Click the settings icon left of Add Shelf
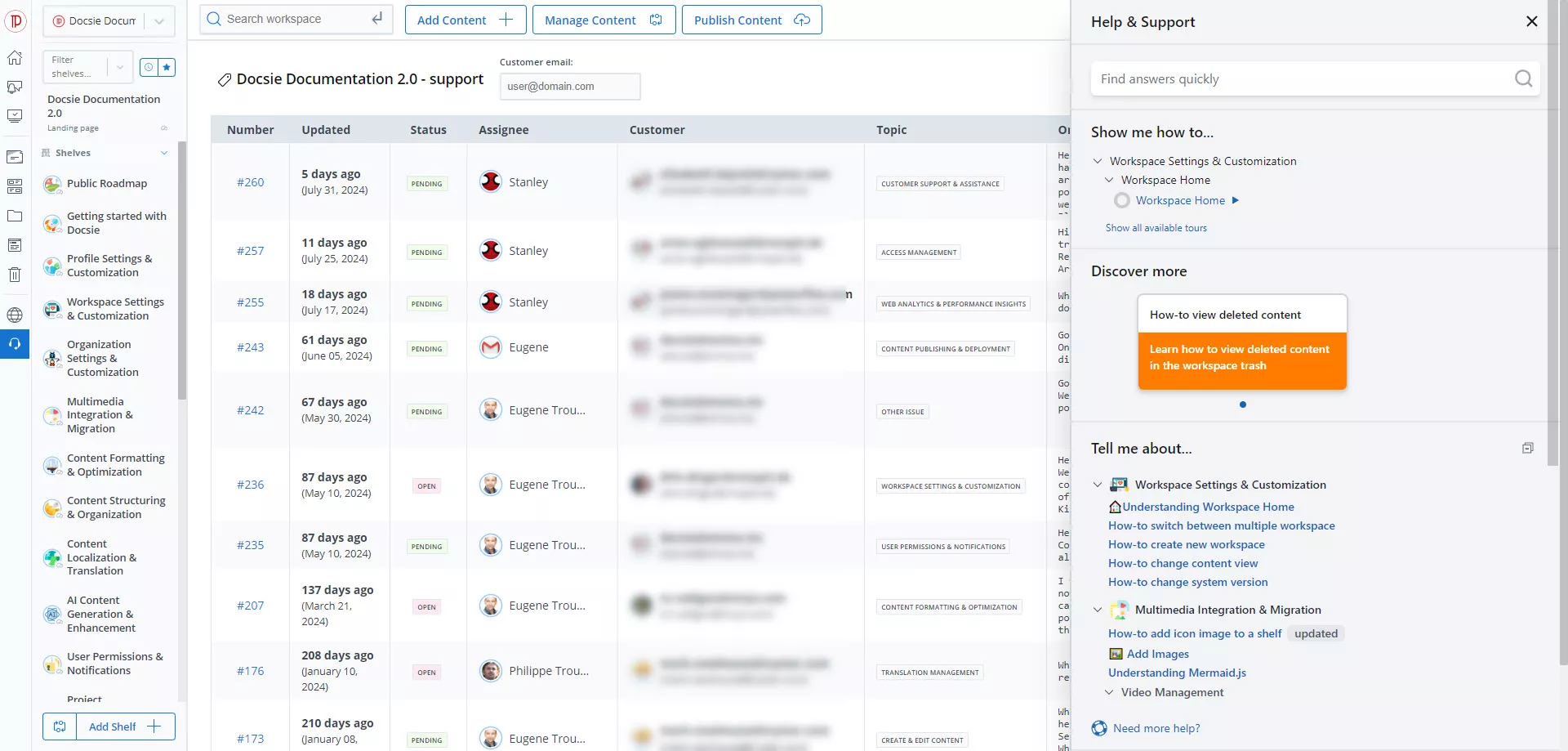This screenshot has width=1568, height=751. click(x=60, y=726)
